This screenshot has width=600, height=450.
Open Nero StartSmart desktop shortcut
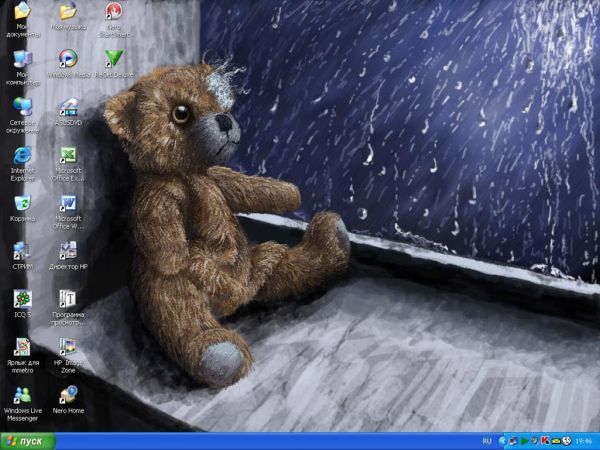tap(114, 12)
